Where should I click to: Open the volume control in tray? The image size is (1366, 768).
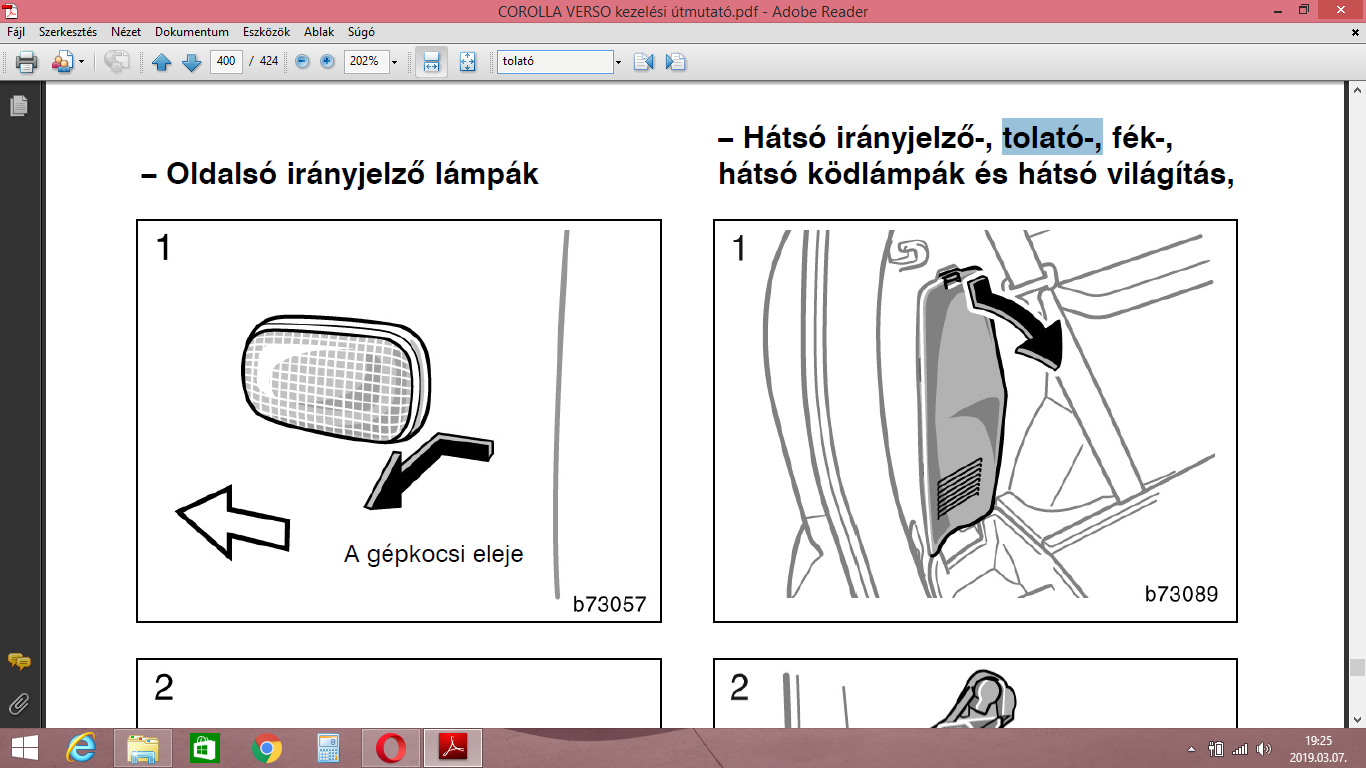1265,748
